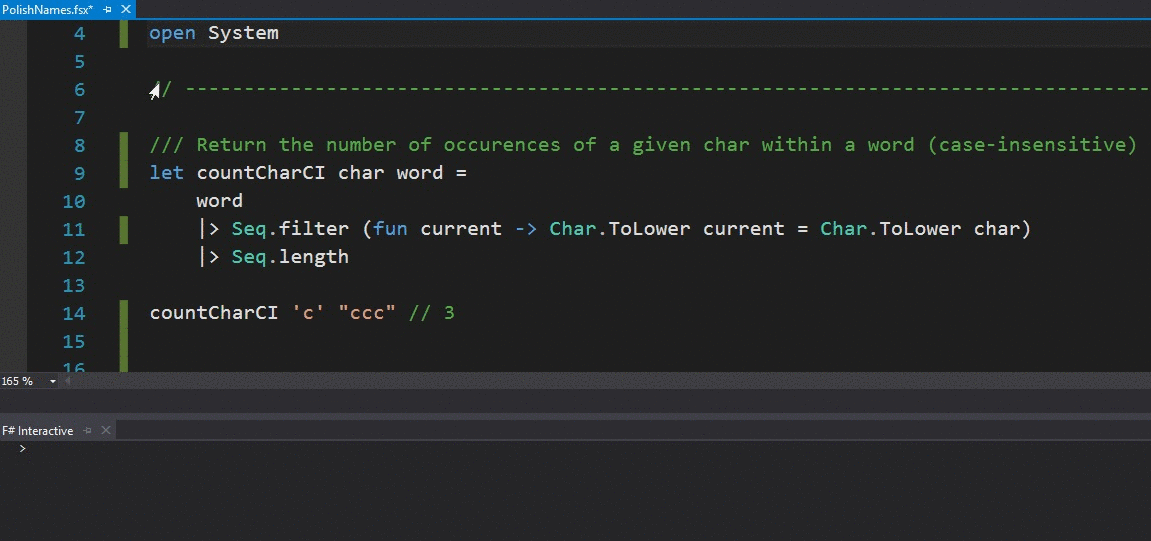Close the F# Interactive panel

[x=105, y=430]
